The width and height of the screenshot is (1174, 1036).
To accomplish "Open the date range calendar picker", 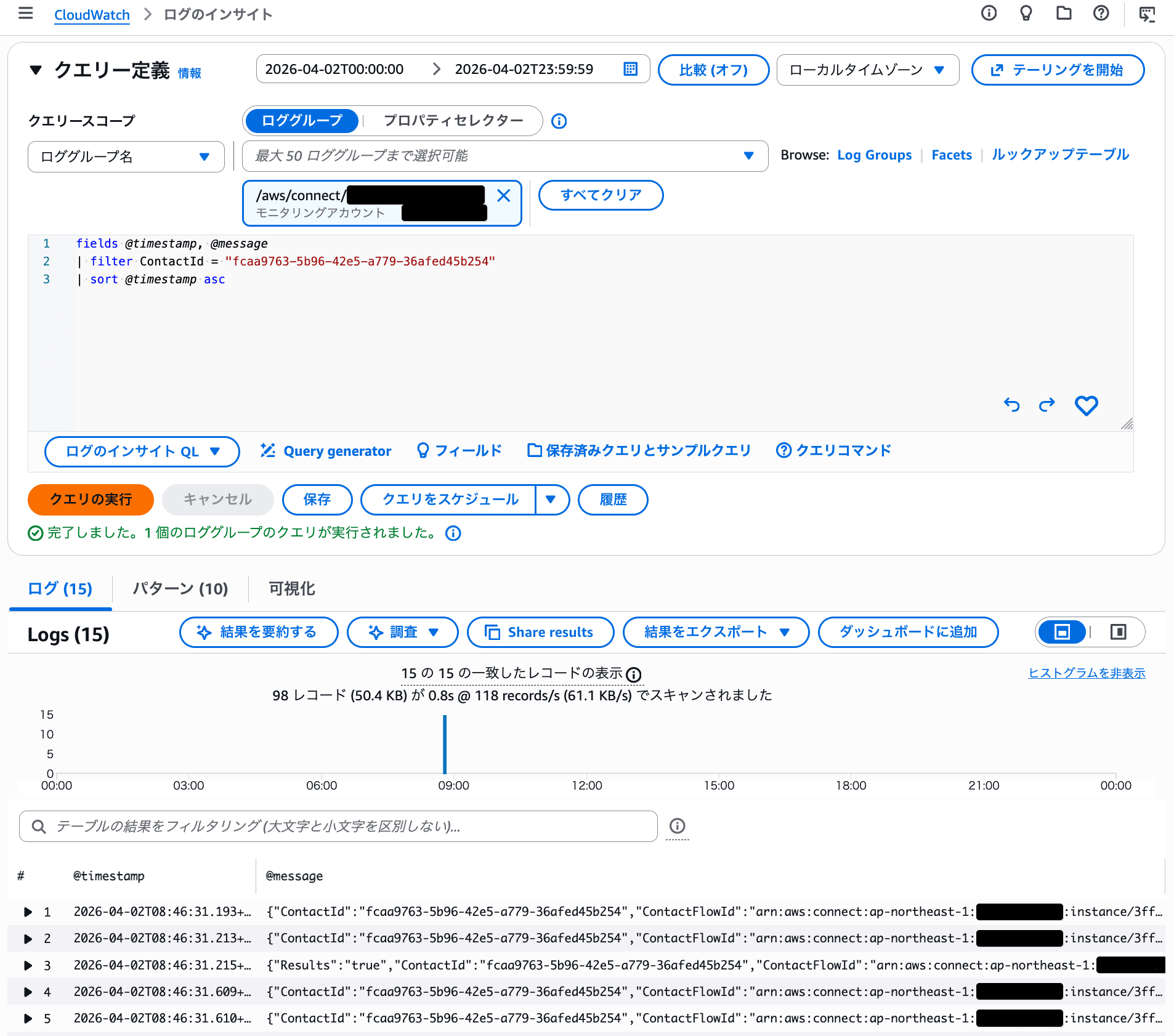I will tap(630, 69).
